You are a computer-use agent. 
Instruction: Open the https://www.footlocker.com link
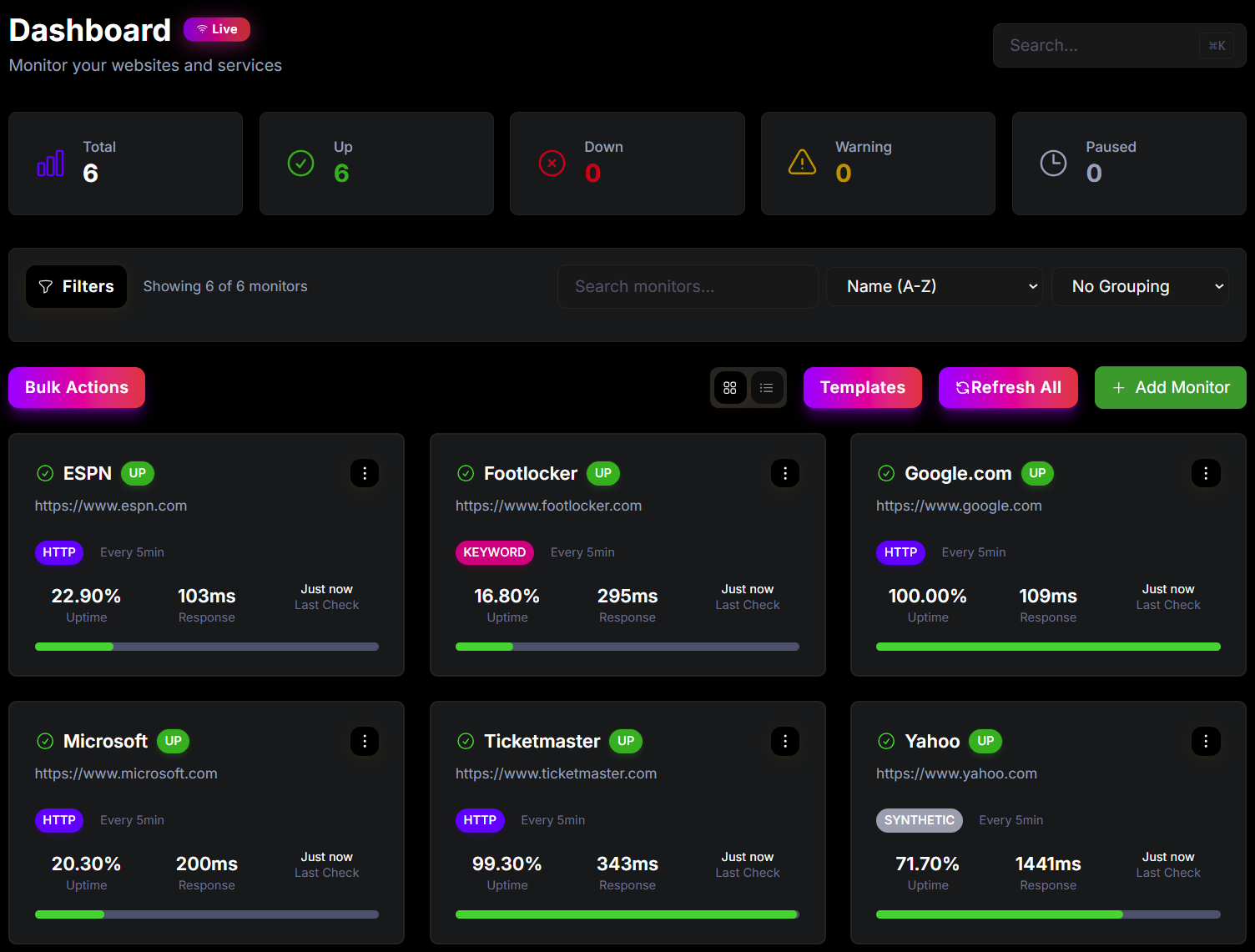pos(548,506)
